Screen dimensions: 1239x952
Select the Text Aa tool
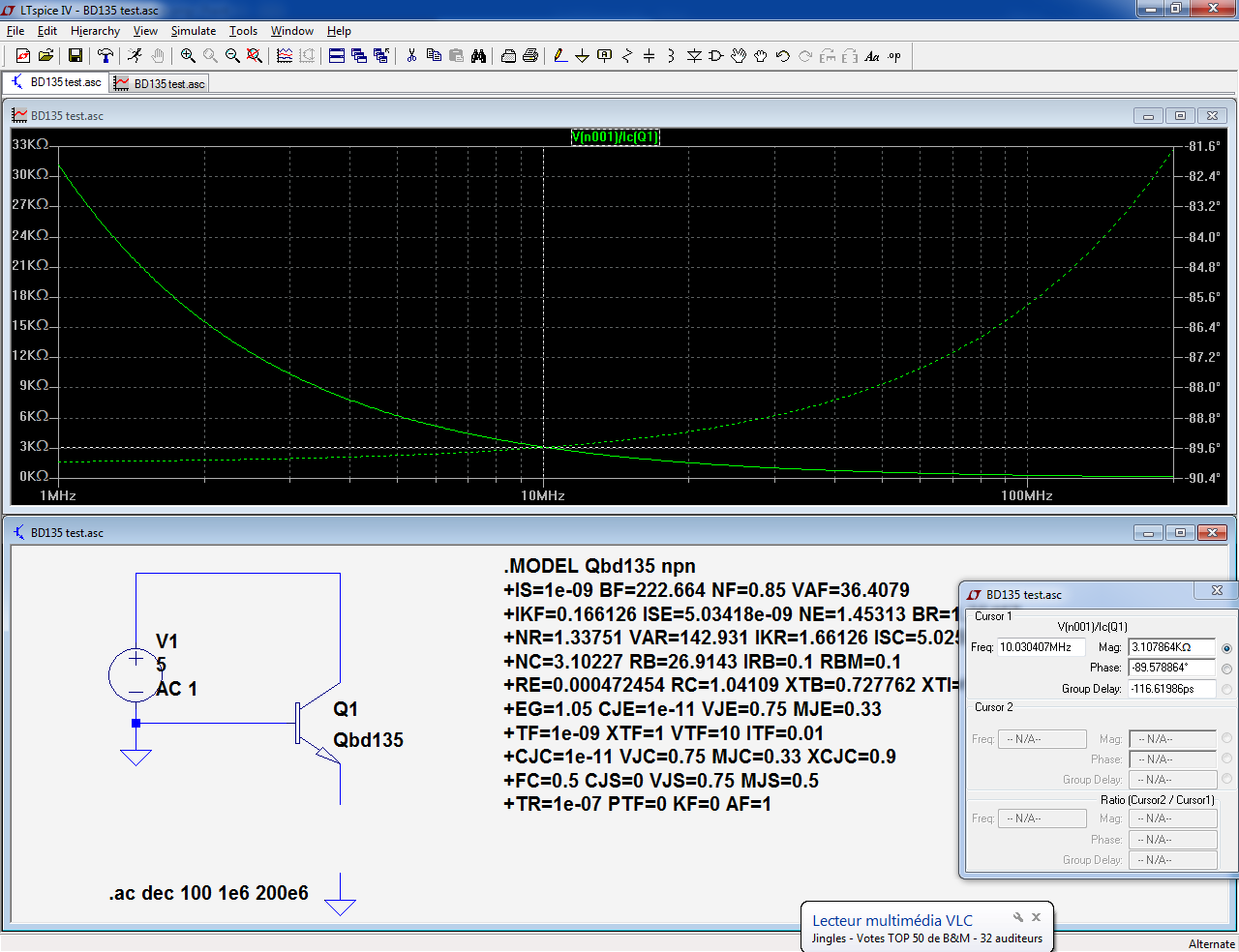pos(872,56)
